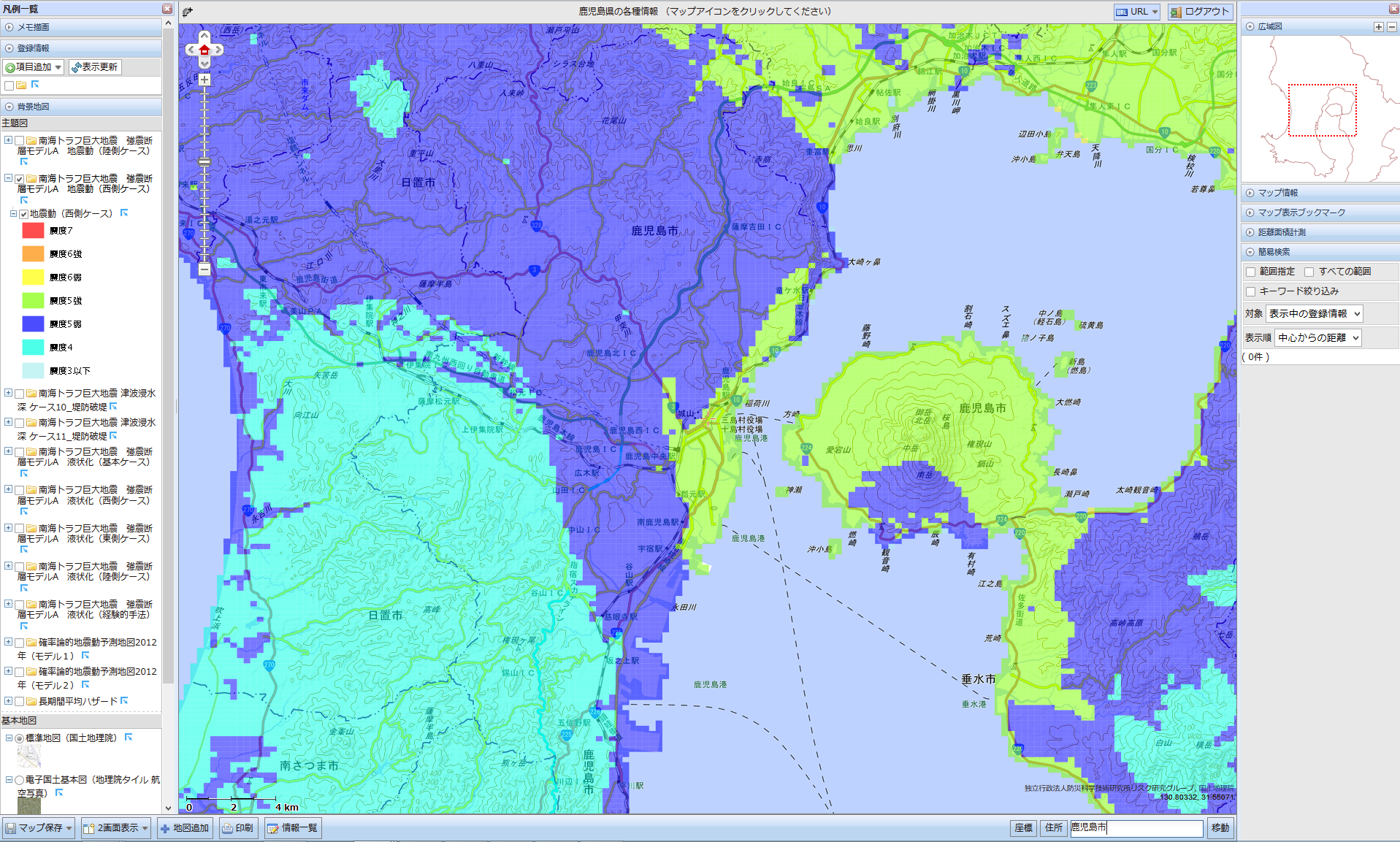1400x842 pixels.
Task: Click the 印刷 print icon button
Action: (x=238, y=828)
